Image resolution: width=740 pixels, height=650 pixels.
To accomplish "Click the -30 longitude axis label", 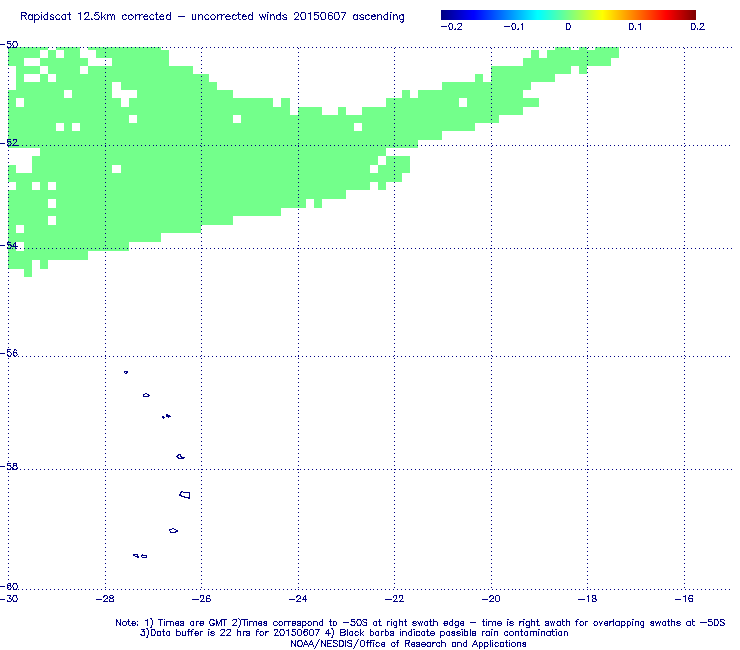I will tap(9, 599).
